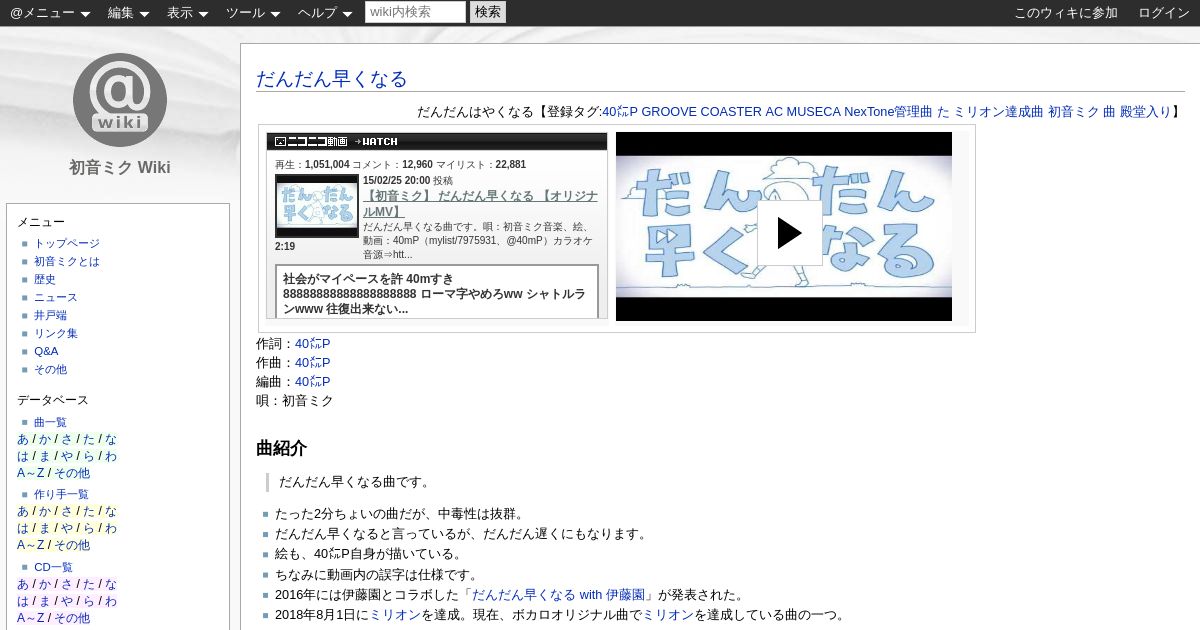Open the ヘルプ dropdown menu
This screenshot has height=630, width=1200.
[325, 12]
